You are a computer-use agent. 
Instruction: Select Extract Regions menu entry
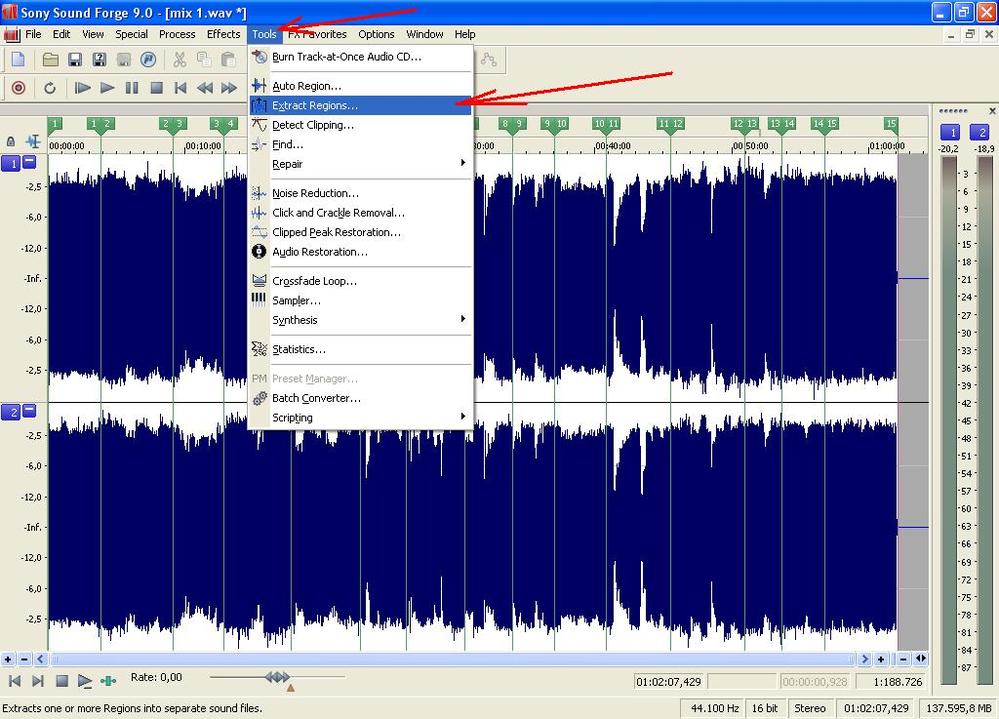(361, 106)
